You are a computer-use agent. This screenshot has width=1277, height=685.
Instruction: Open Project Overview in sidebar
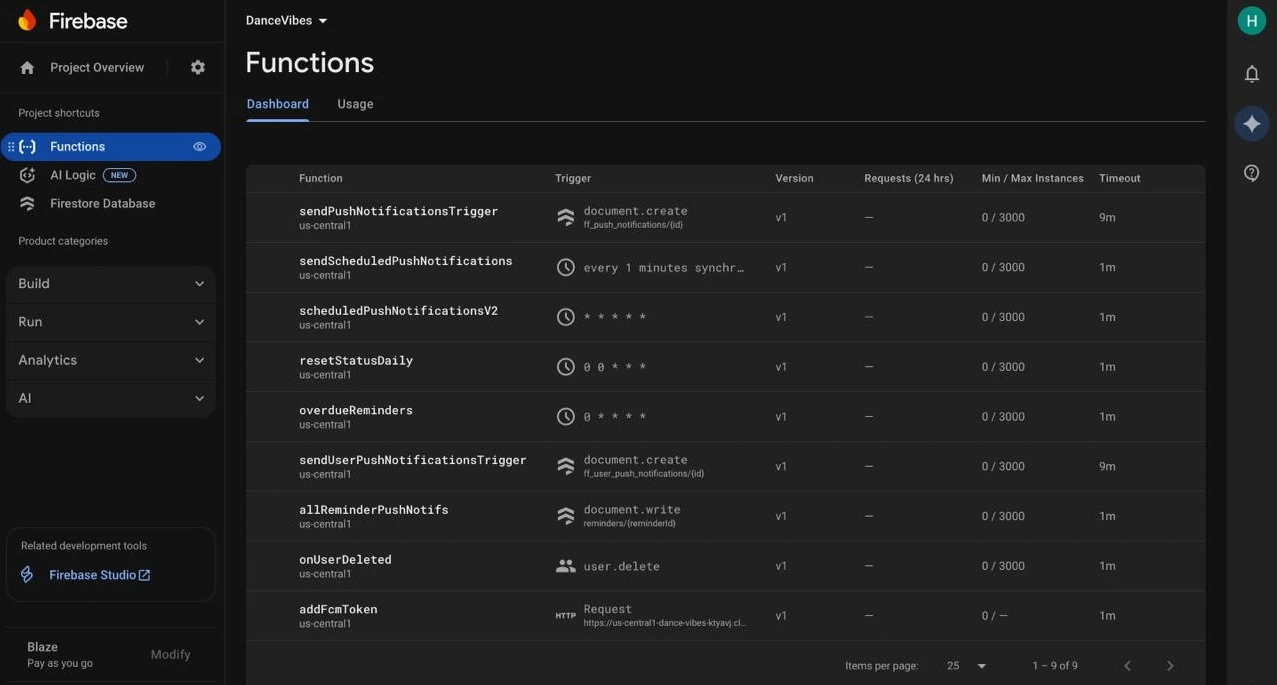97,67
